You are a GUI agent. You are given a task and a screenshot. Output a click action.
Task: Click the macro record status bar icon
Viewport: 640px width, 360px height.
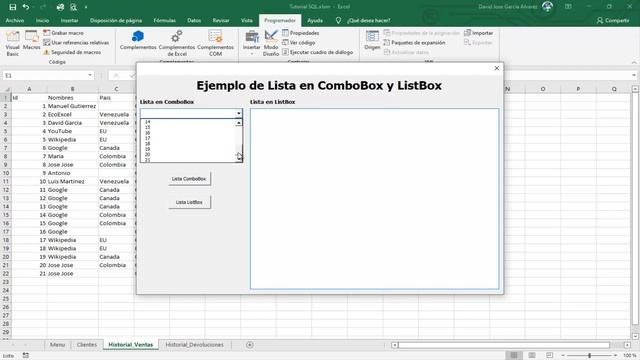click(26, 356)
